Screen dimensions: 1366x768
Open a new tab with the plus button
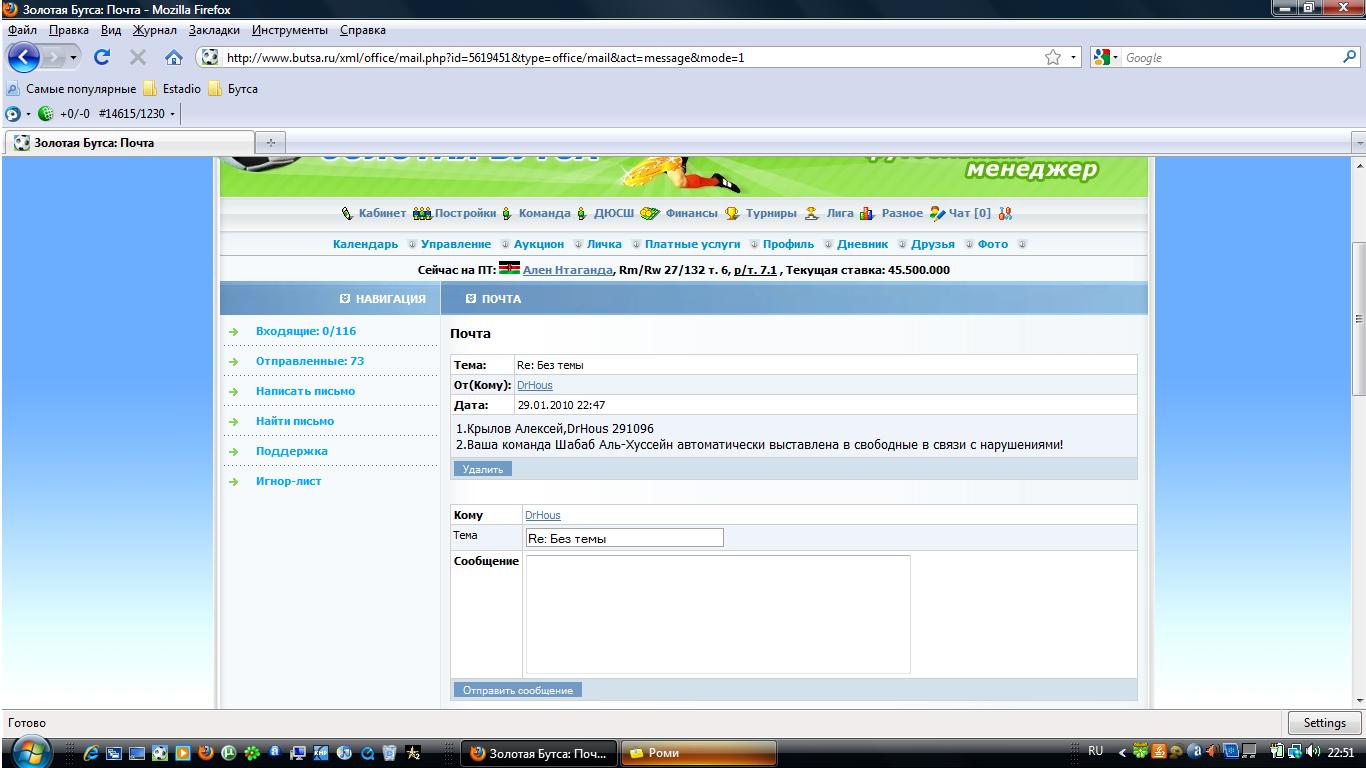point(270,143)
